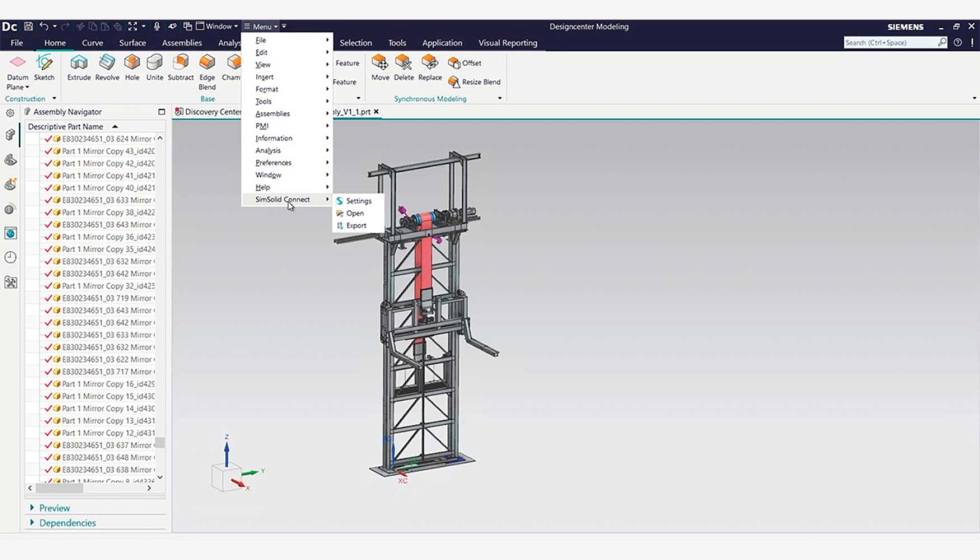Select the Unite tool
The image size is (980, 560).
click(154, 68)
